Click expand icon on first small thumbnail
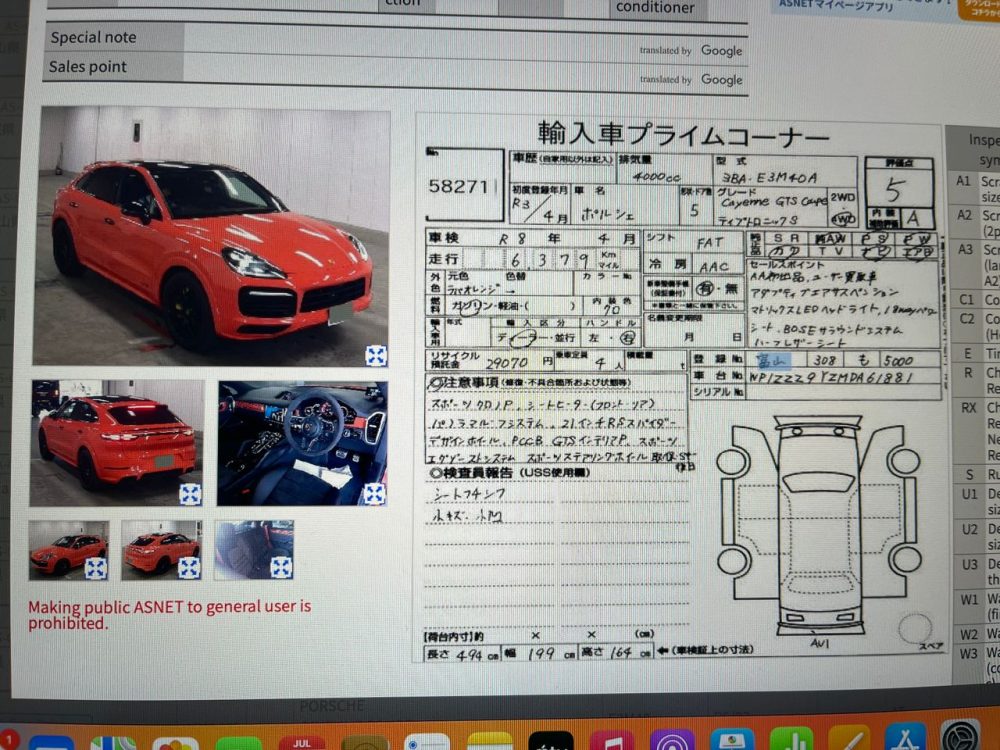1000x750 pixels. click(x=96, y=568)
